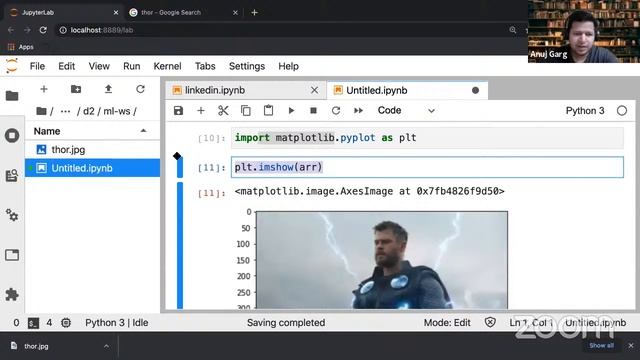Reload the browser page
Screen dimensions: 640x360
tap(43, 30)
